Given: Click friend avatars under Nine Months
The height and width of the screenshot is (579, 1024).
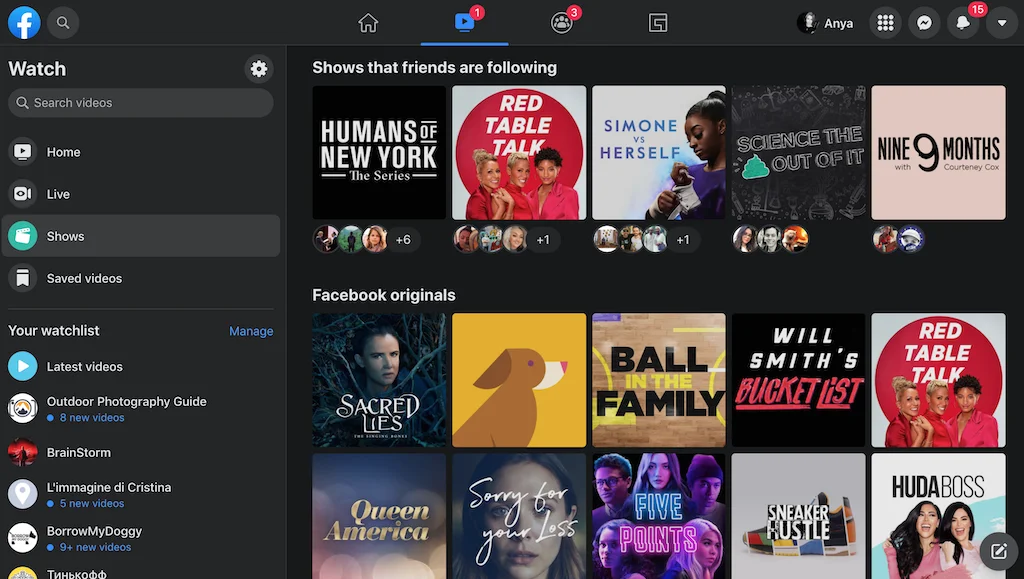Looking at the screenshot, I should 899,239.
